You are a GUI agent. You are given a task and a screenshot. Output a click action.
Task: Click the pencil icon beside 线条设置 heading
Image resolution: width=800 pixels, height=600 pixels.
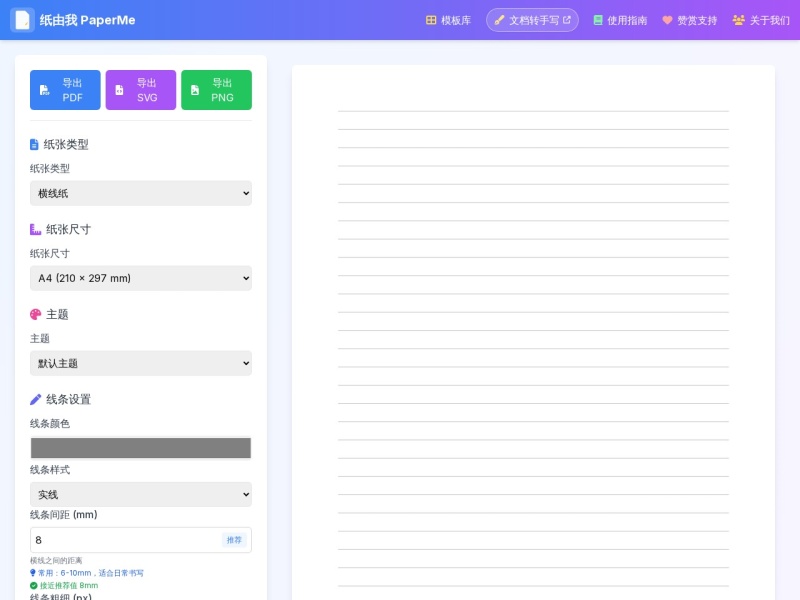(x=35, y=399)
